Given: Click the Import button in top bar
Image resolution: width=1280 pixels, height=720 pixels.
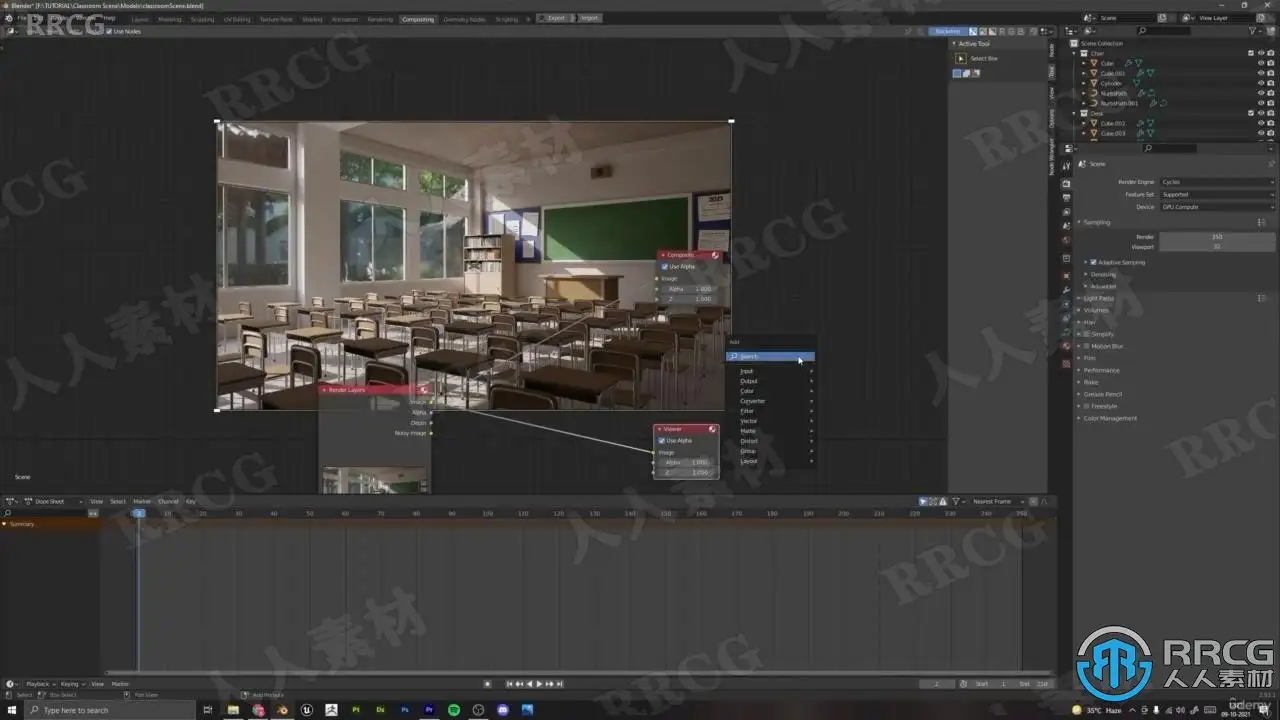Looking at the screenshot, I should tap(588, 18).
